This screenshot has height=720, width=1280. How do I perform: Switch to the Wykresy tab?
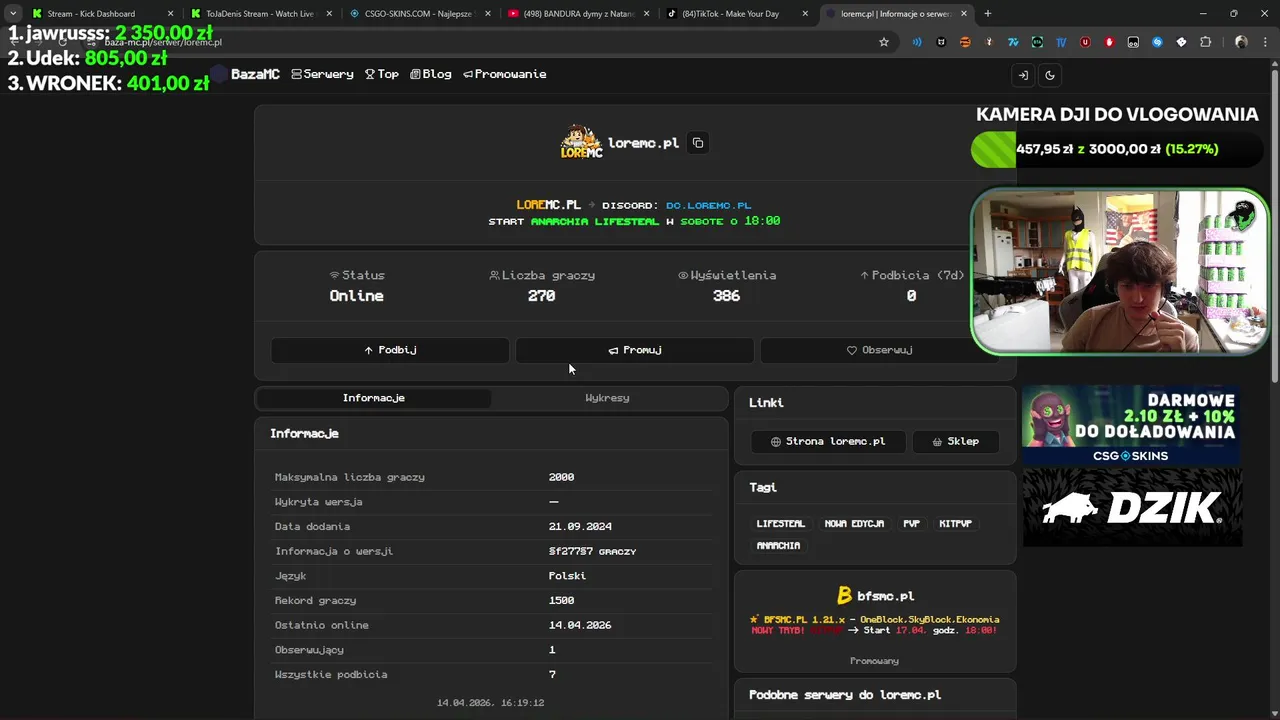607,398
